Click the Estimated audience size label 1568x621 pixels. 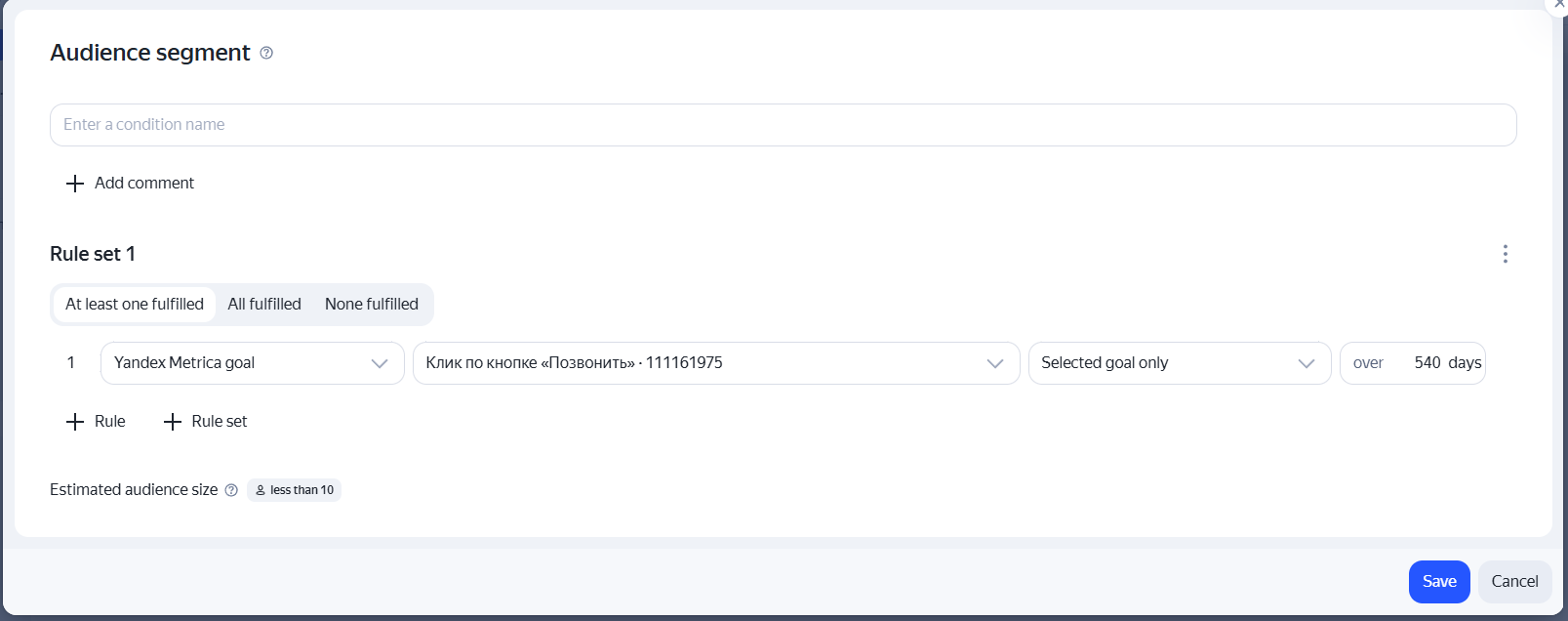(x=134, y=490)
